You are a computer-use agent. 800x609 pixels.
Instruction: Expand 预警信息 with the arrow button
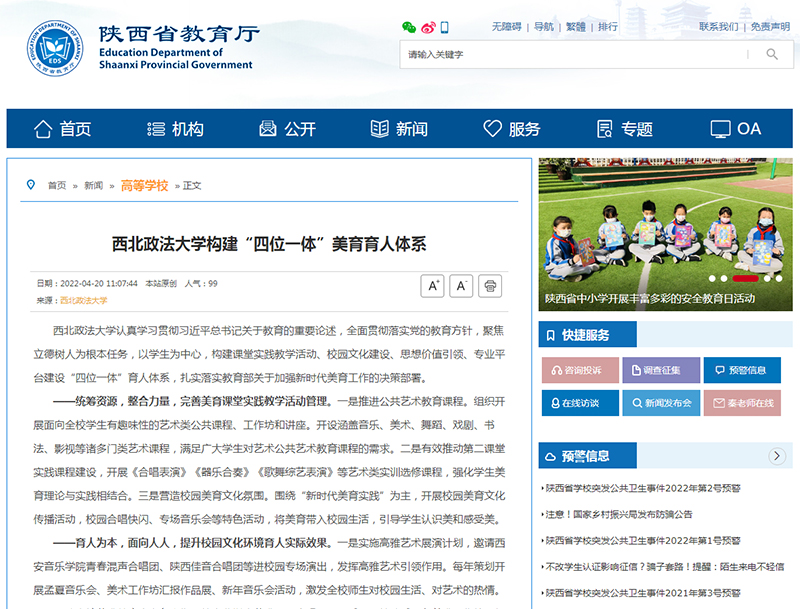point(778,456)
